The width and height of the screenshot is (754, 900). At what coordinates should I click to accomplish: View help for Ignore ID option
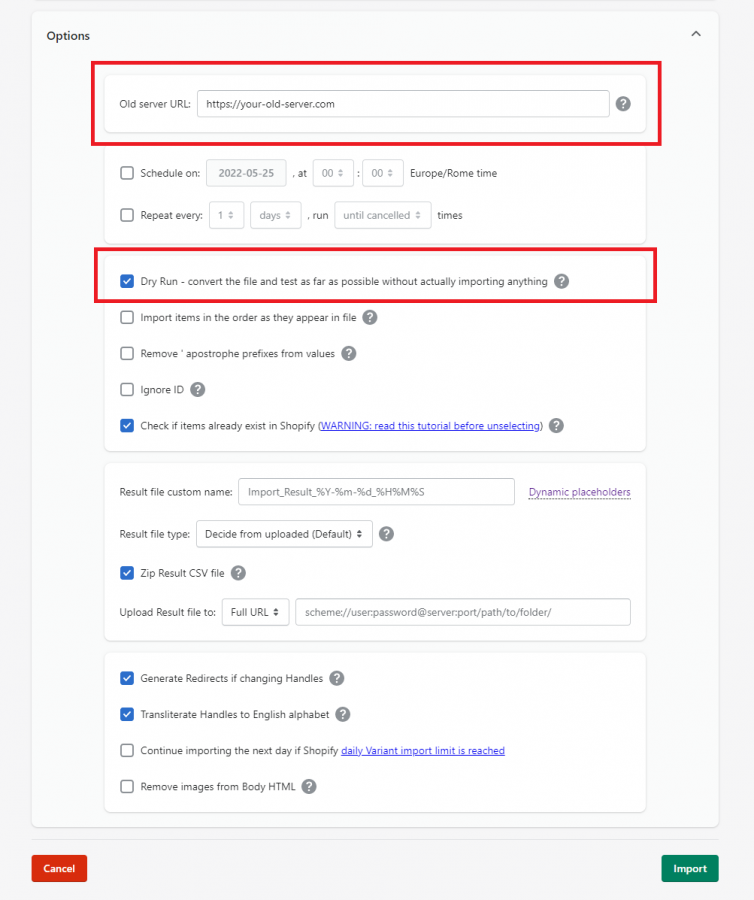(x=197, y=389)
